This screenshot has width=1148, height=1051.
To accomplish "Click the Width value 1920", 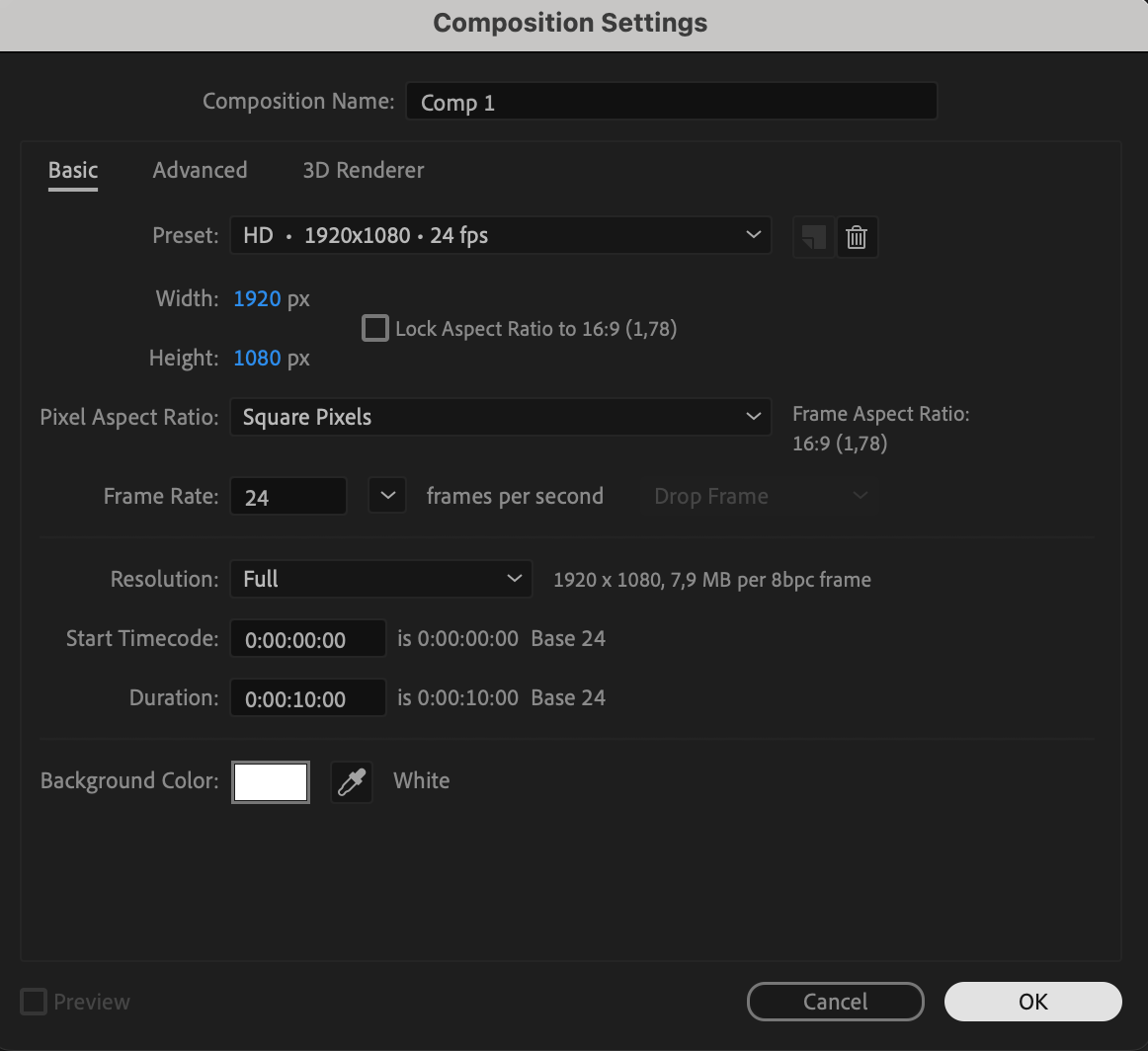I will [x=257, y=298].
